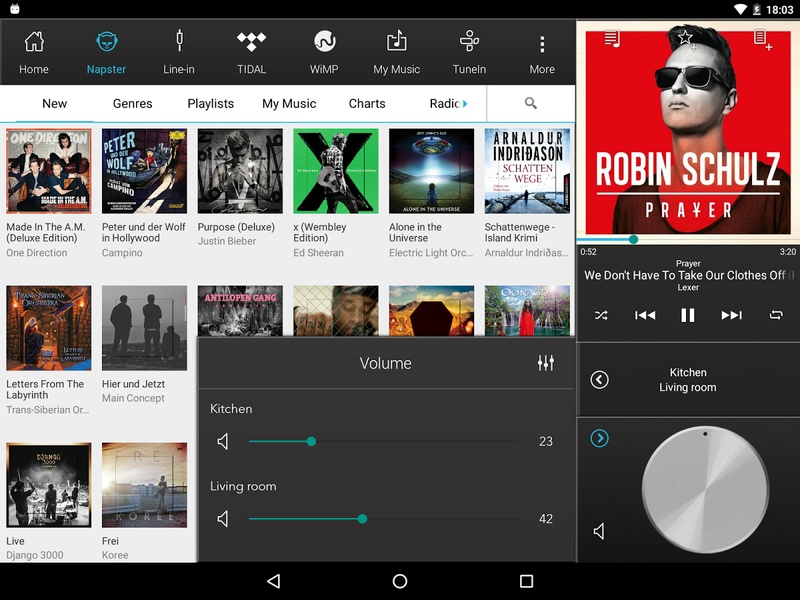Mute the Kitchen speaker
The width and height of the screenshot is (800, 600).
coord(223,441)
